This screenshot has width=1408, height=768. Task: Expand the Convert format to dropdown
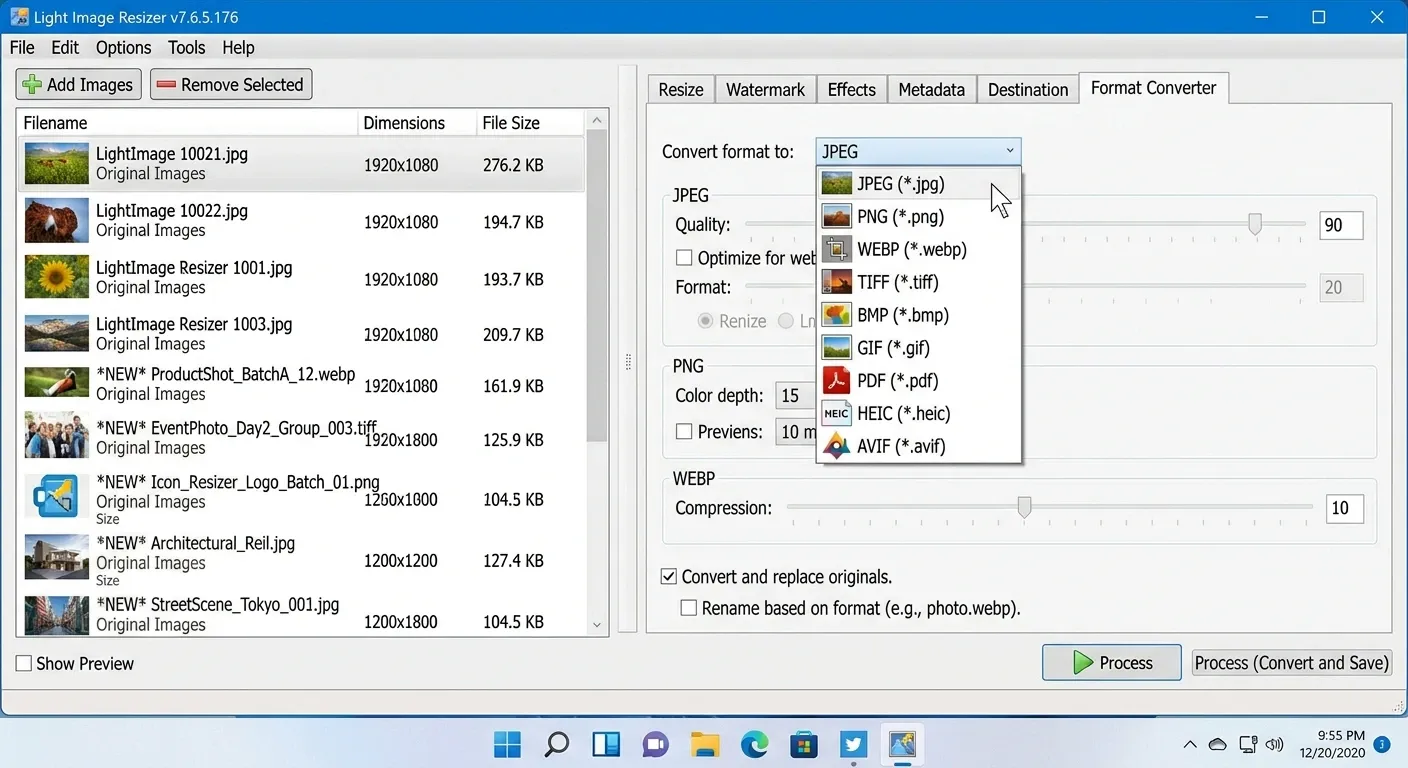click(x=918, y=152)
